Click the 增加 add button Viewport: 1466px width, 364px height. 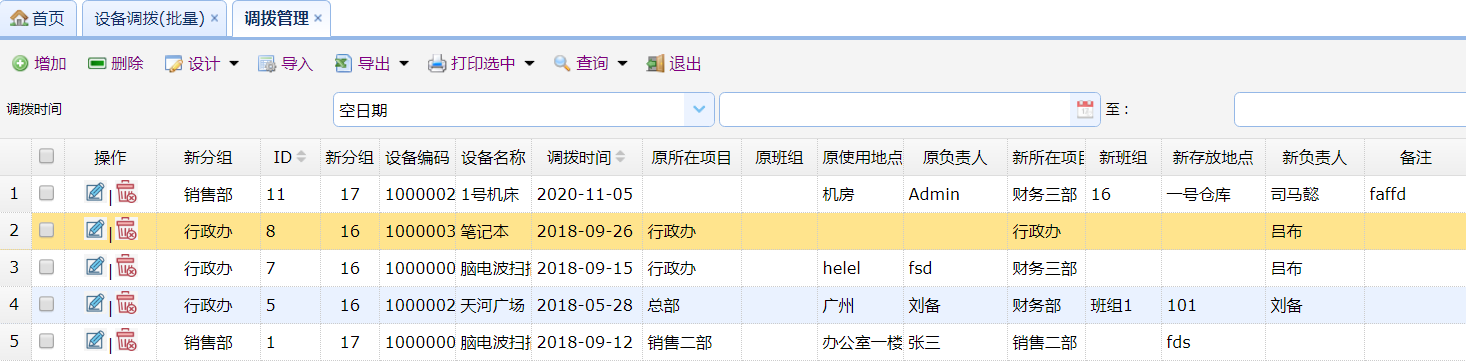click(x=39, y=64)
